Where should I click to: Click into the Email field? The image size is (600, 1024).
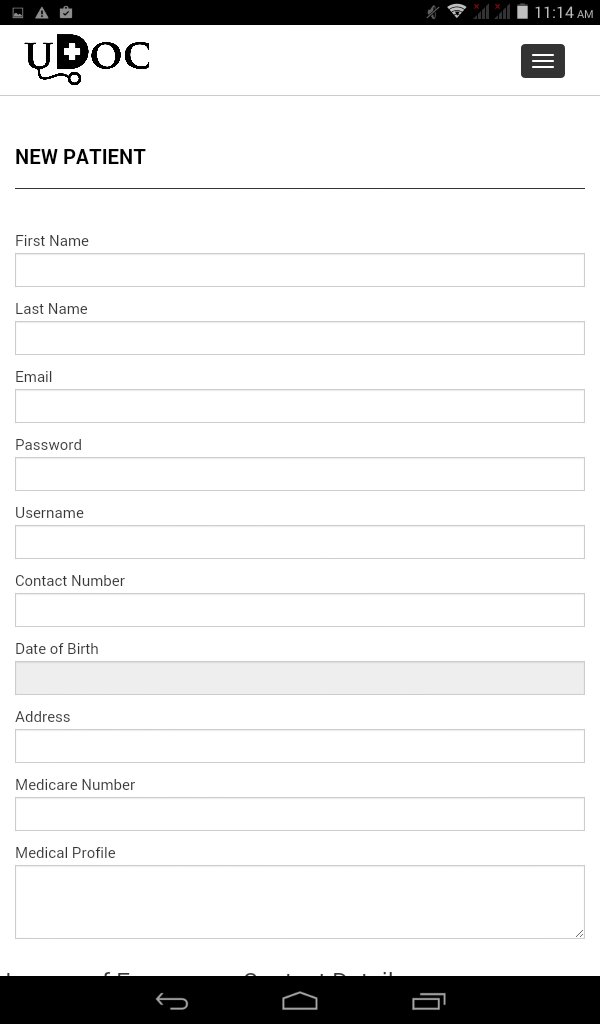(x=300, y=406)
